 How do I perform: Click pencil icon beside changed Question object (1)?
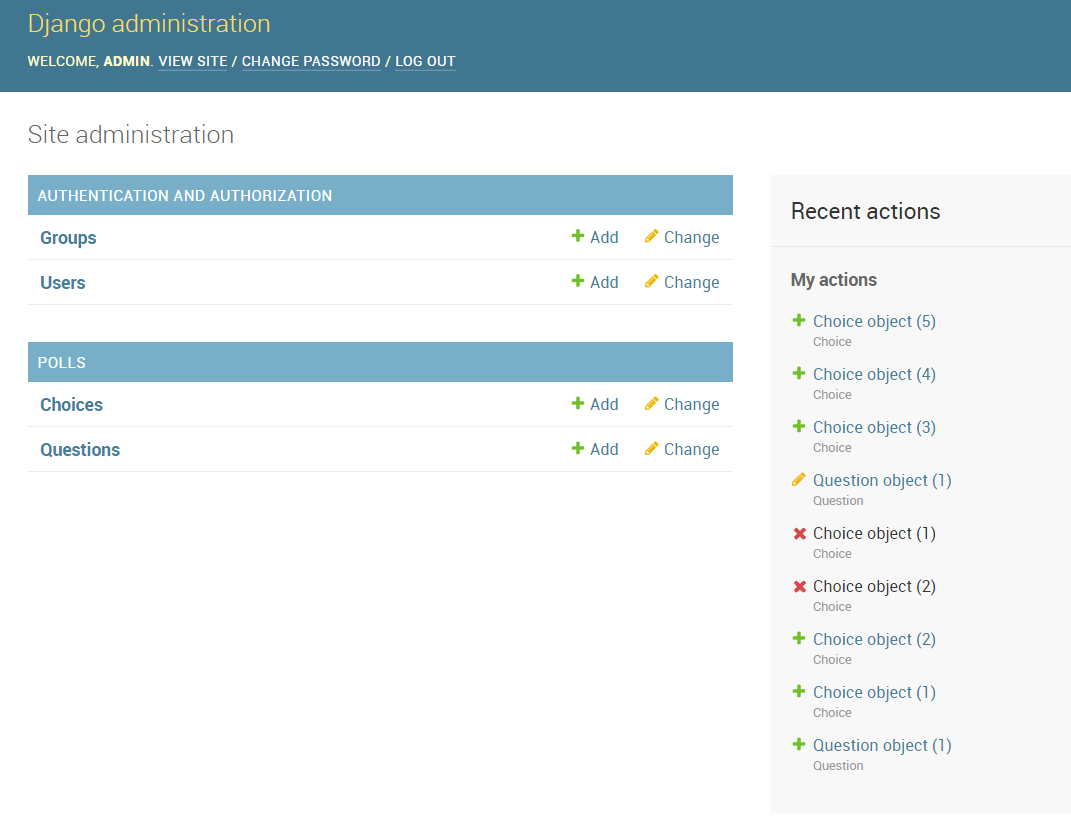pos(798,480)
